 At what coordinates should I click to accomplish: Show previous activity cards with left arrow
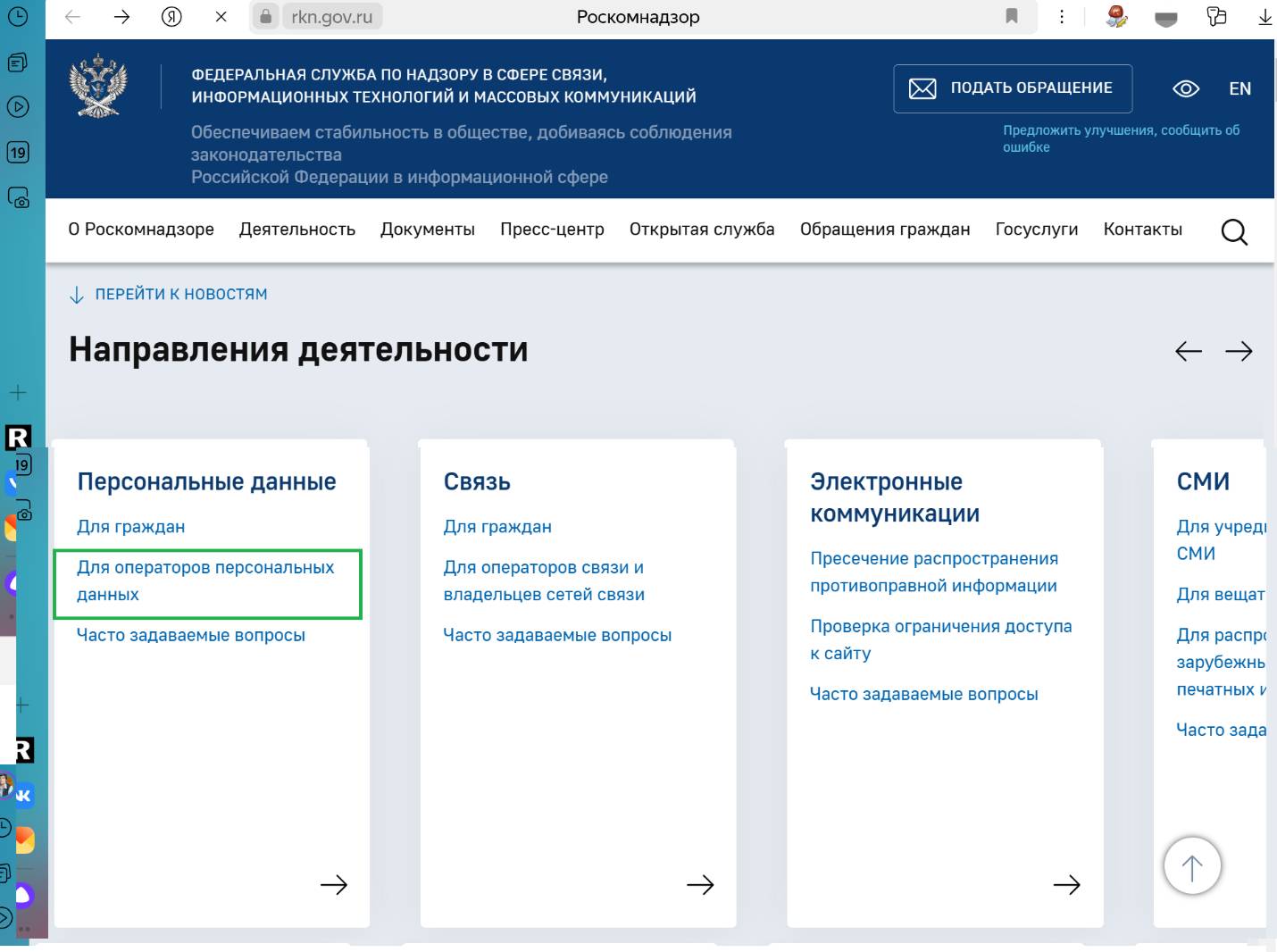1188,351
